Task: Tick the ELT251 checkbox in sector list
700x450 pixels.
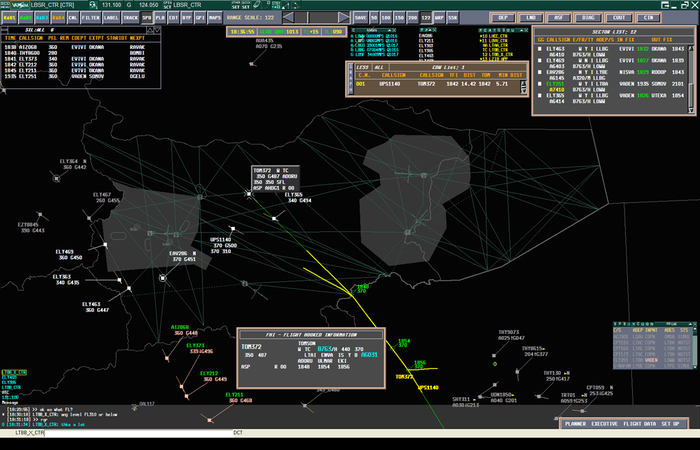Action: [540, 84]
